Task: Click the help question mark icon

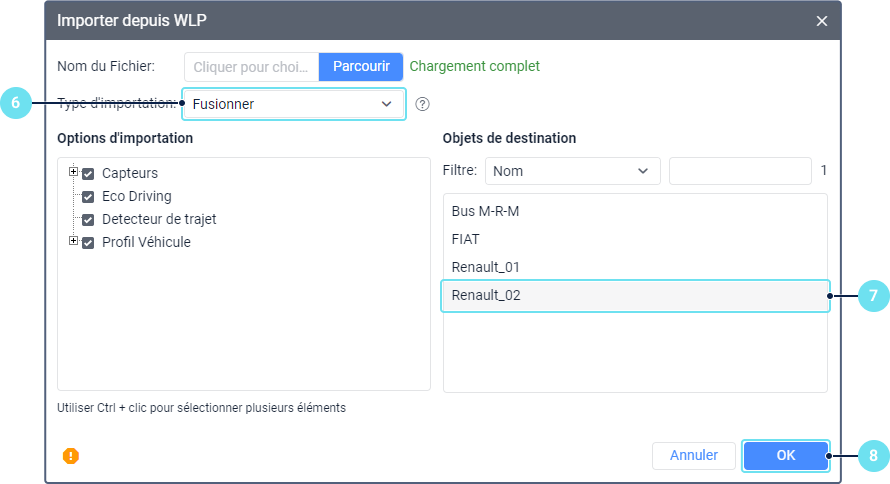Action: point(422,104)
